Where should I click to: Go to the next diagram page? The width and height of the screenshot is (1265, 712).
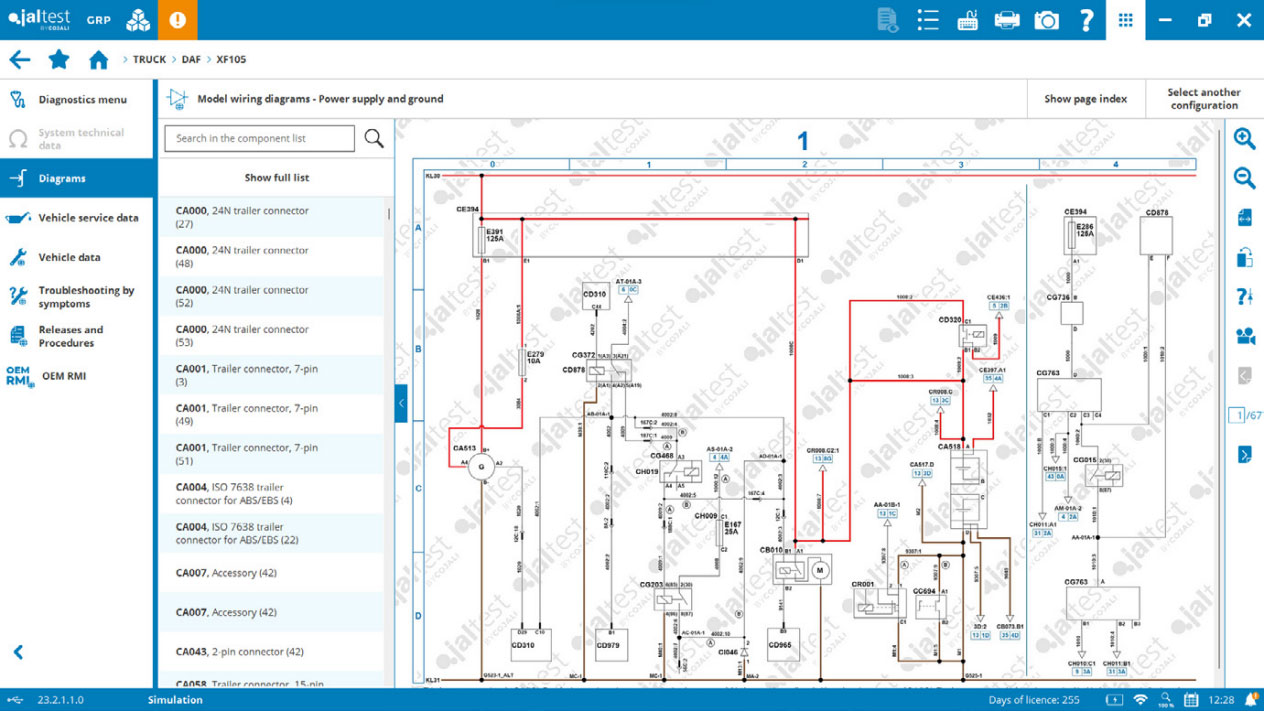click(1245, 455)
